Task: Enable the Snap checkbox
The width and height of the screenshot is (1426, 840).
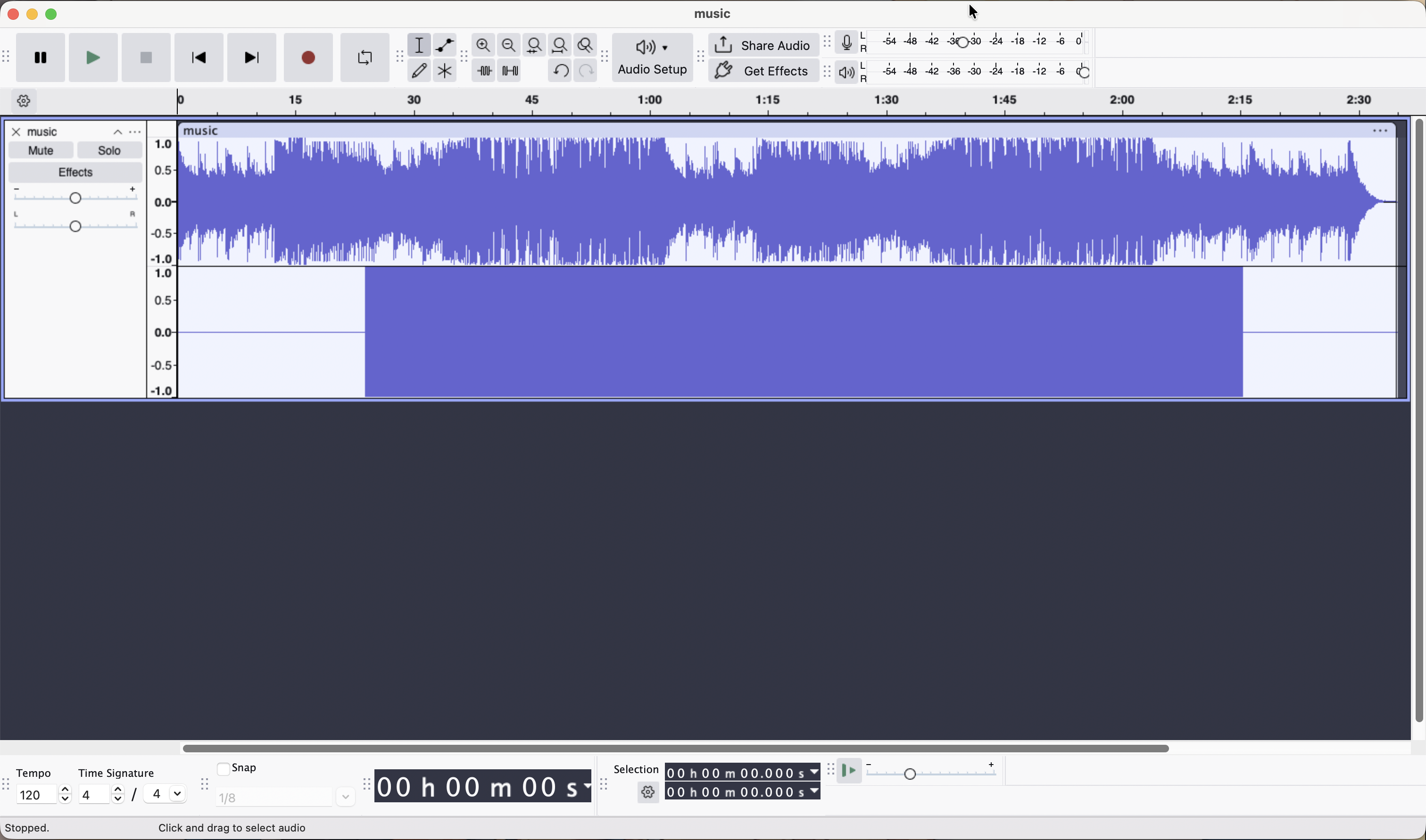Action: click(223, 769)
